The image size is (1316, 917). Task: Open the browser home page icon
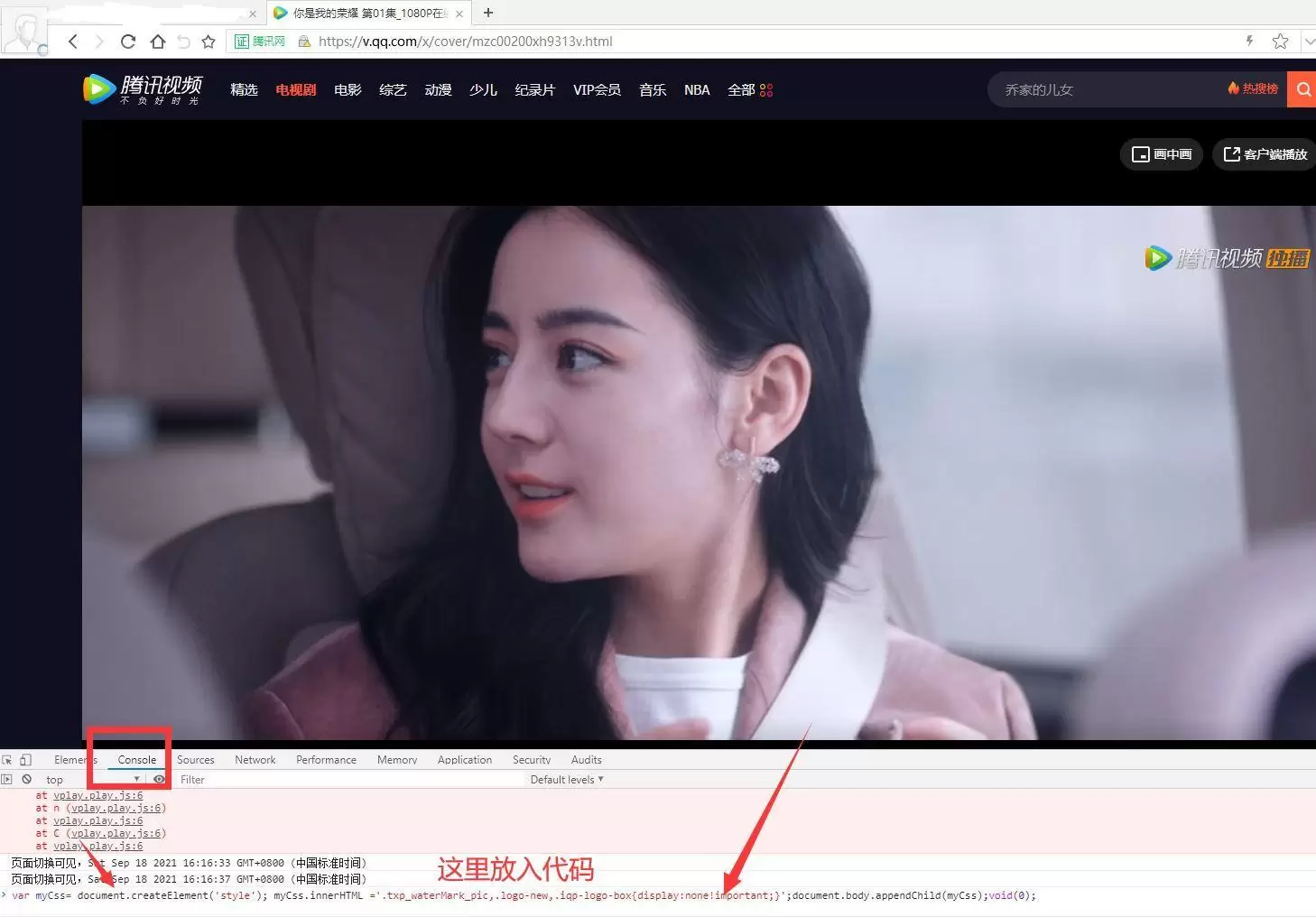[158, 42]
